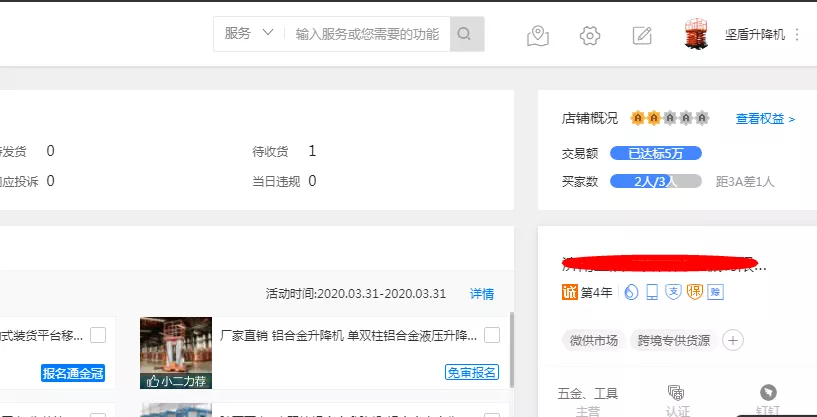
Task: Click the 诚信通 orange badge icon
Action: (570, 292)
